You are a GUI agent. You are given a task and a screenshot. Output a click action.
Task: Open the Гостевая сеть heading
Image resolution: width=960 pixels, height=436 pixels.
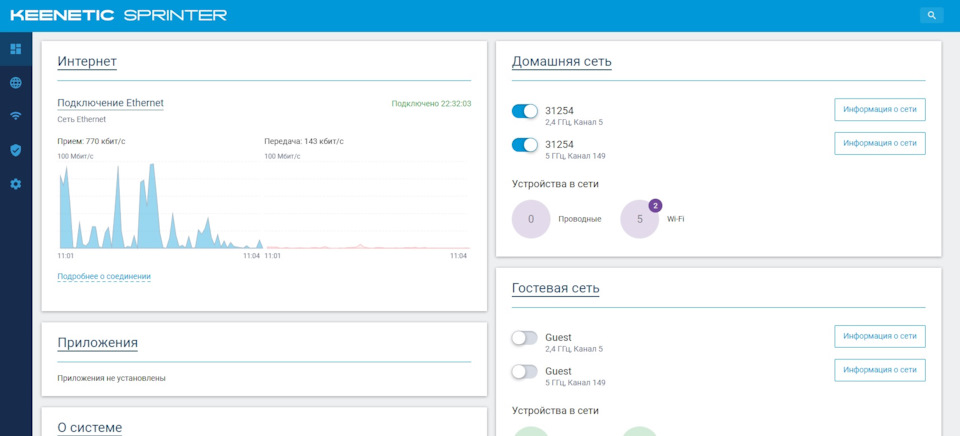point(555,288)
